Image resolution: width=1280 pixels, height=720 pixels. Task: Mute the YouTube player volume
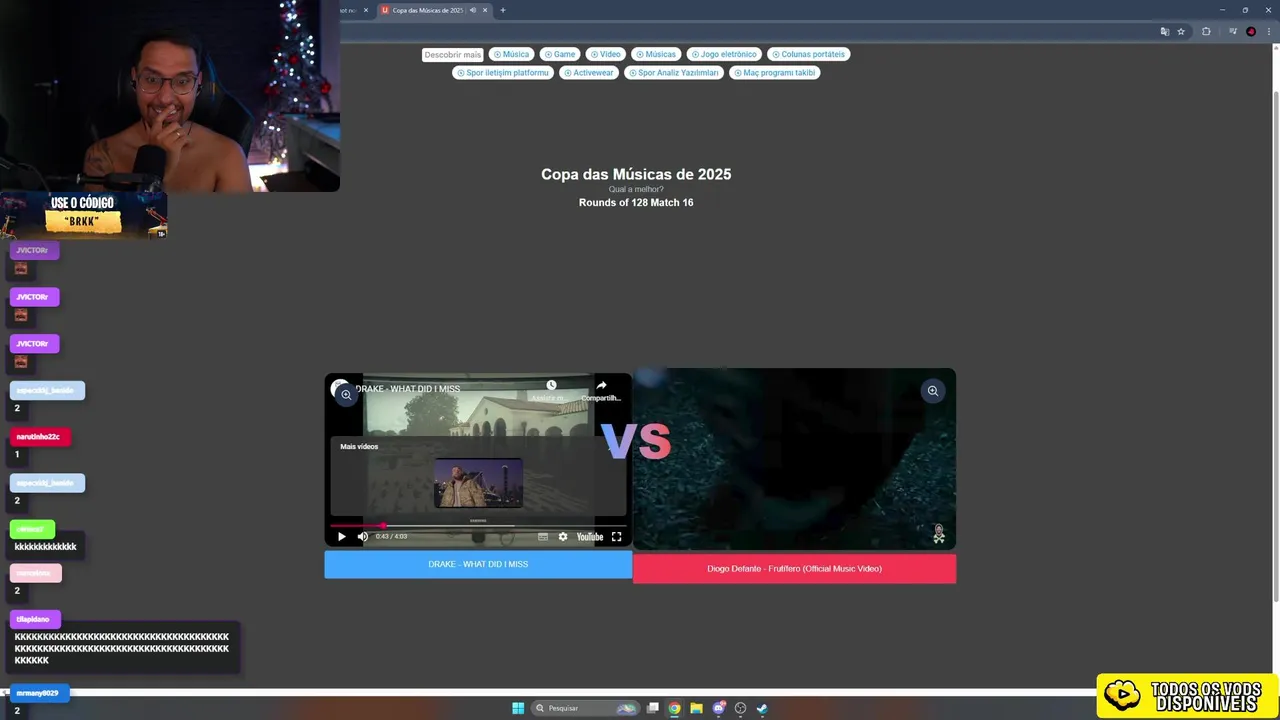point(362,537)
